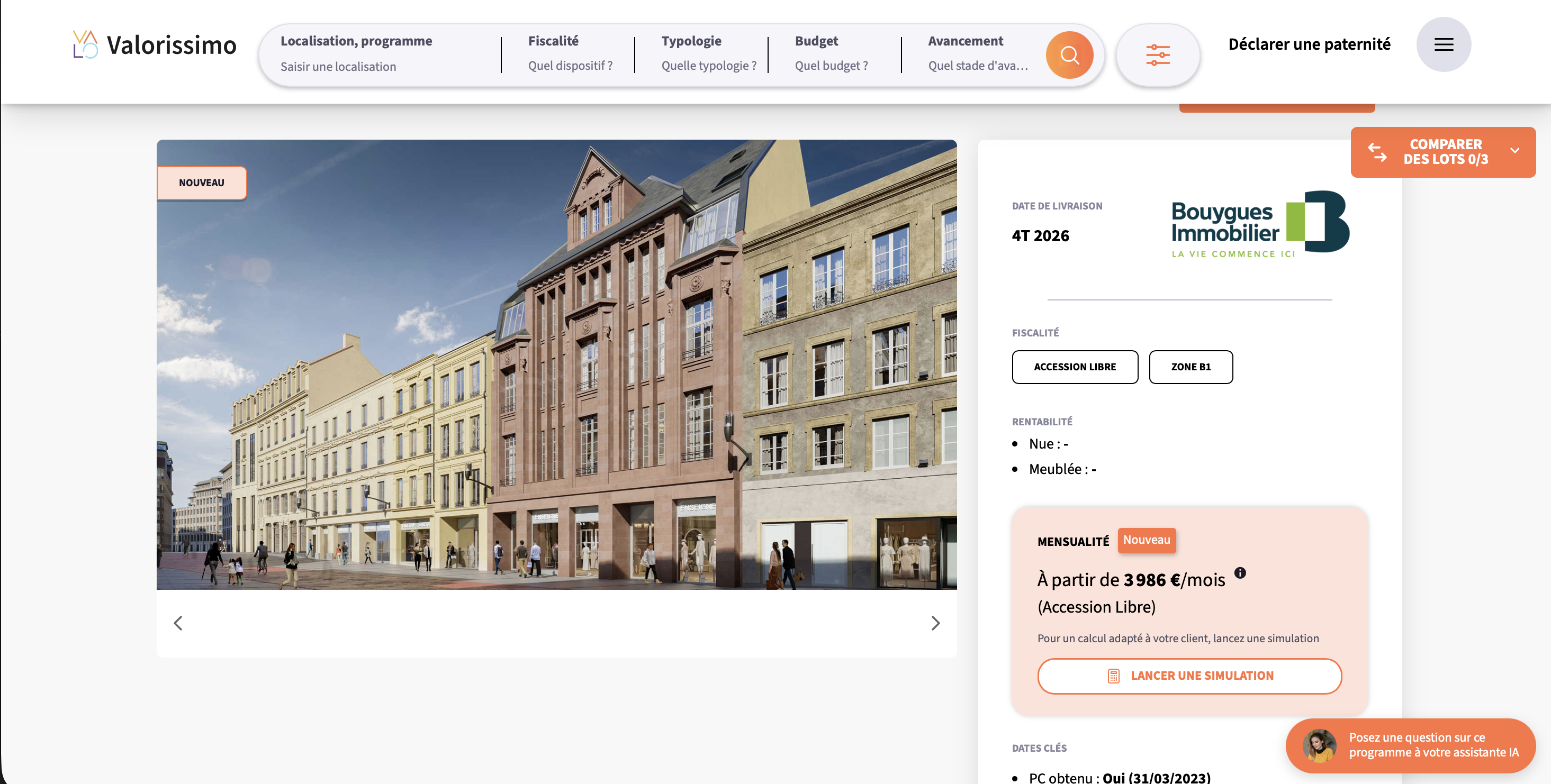Click the compare arrows icon
The width and height of the screenshot is (1551, 784).
click(x=1377, y=152)
